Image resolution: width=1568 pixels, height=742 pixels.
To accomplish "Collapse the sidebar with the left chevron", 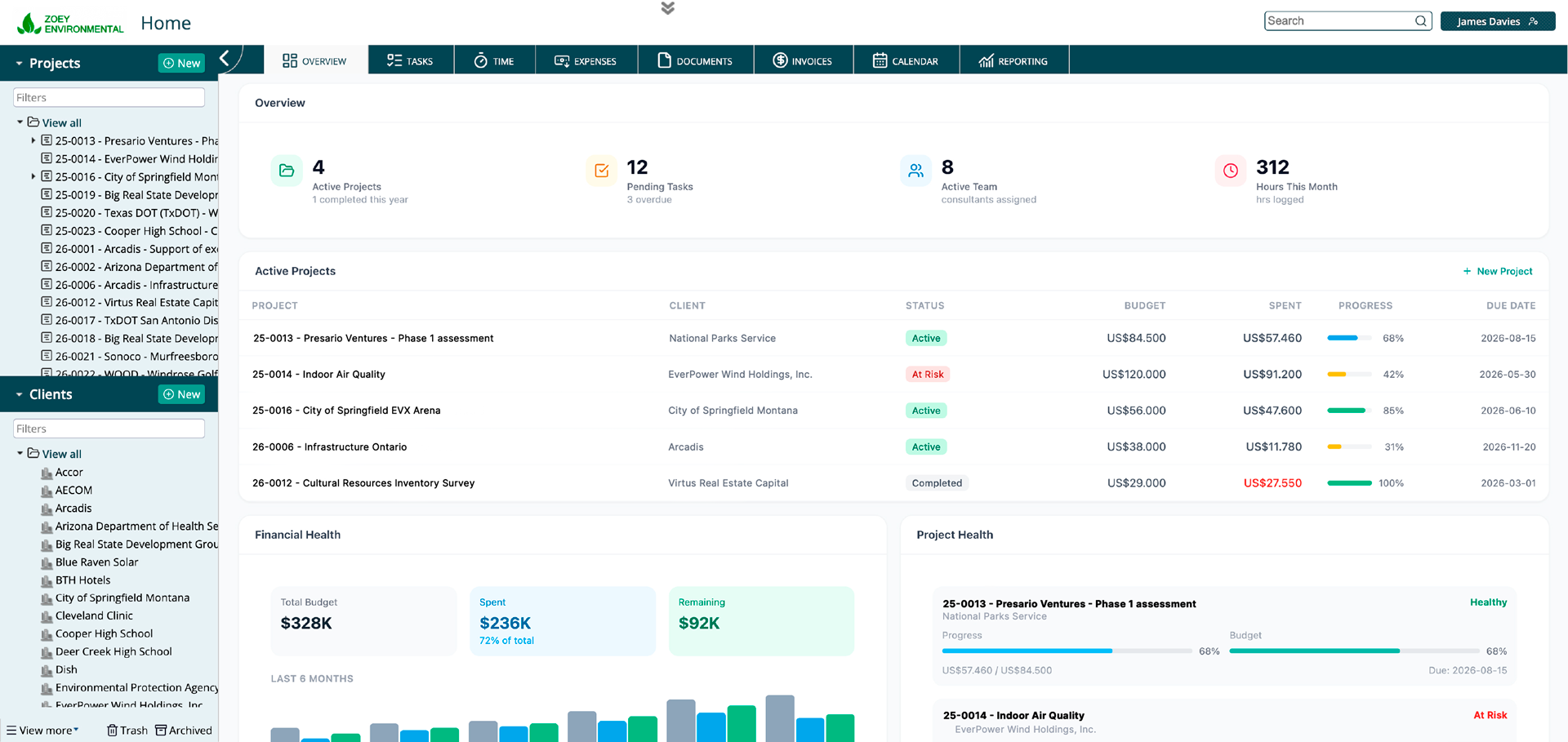I will point(225,58).
